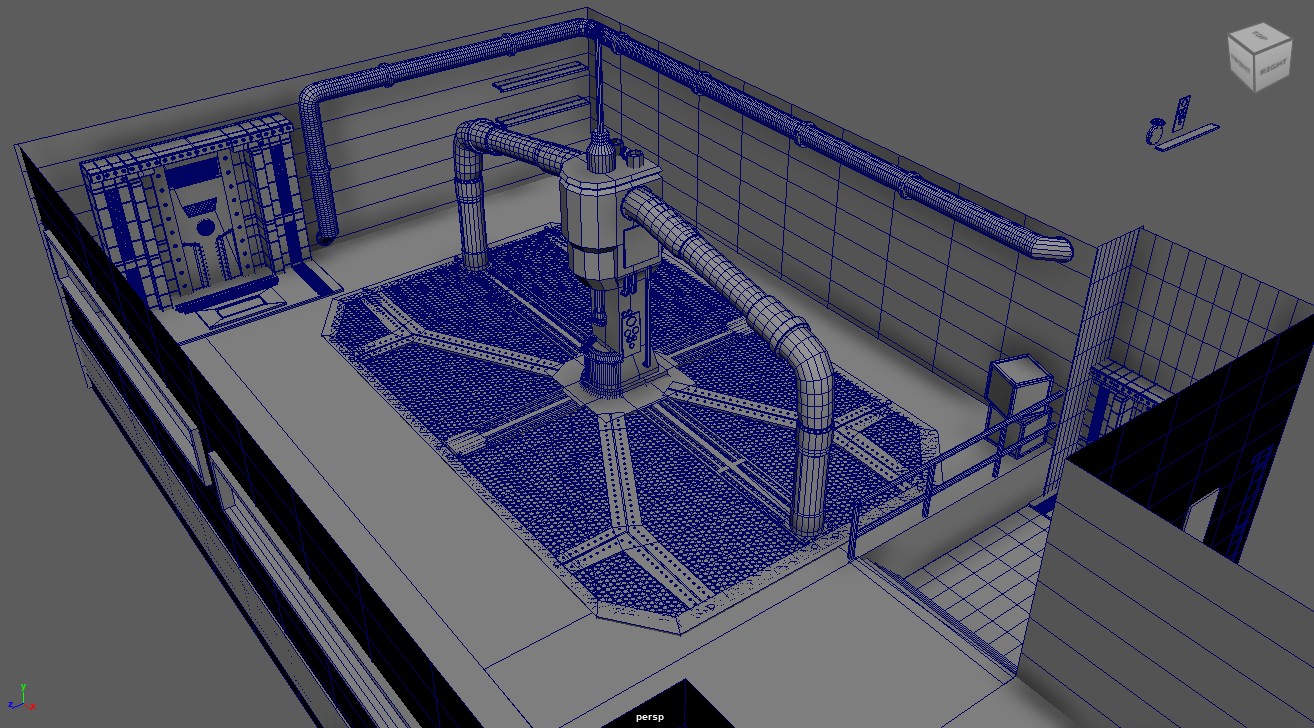This screenshot has width=1314, height=728.
Task: Select the upright remote-shaped panel outside the room
Action: (x=1182, y=110)
